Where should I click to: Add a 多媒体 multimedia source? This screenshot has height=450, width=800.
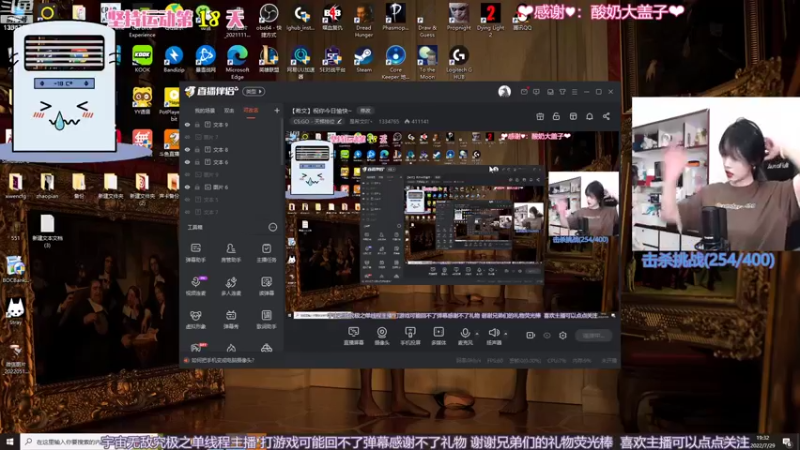[438, 336]
